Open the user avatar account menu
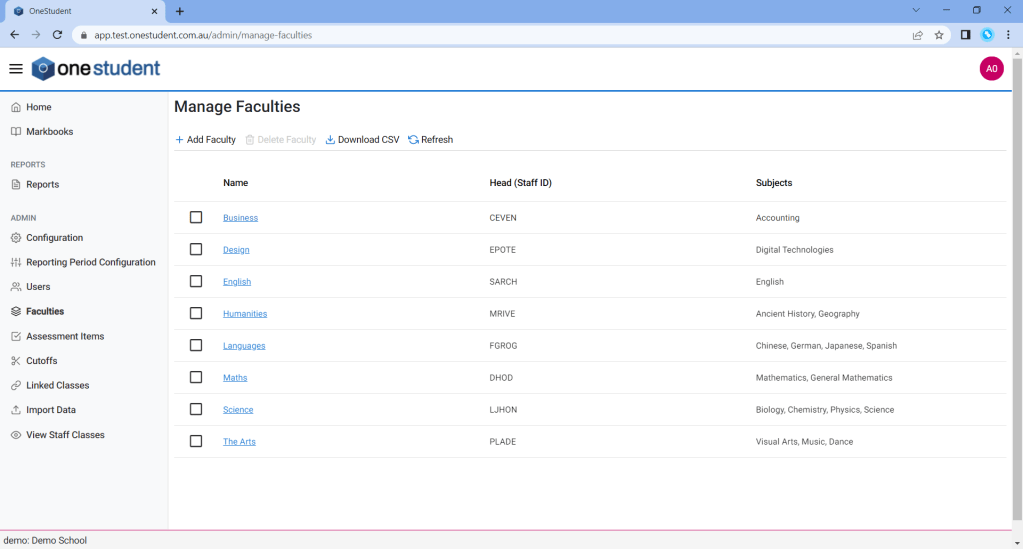 (x=991, y=69)
